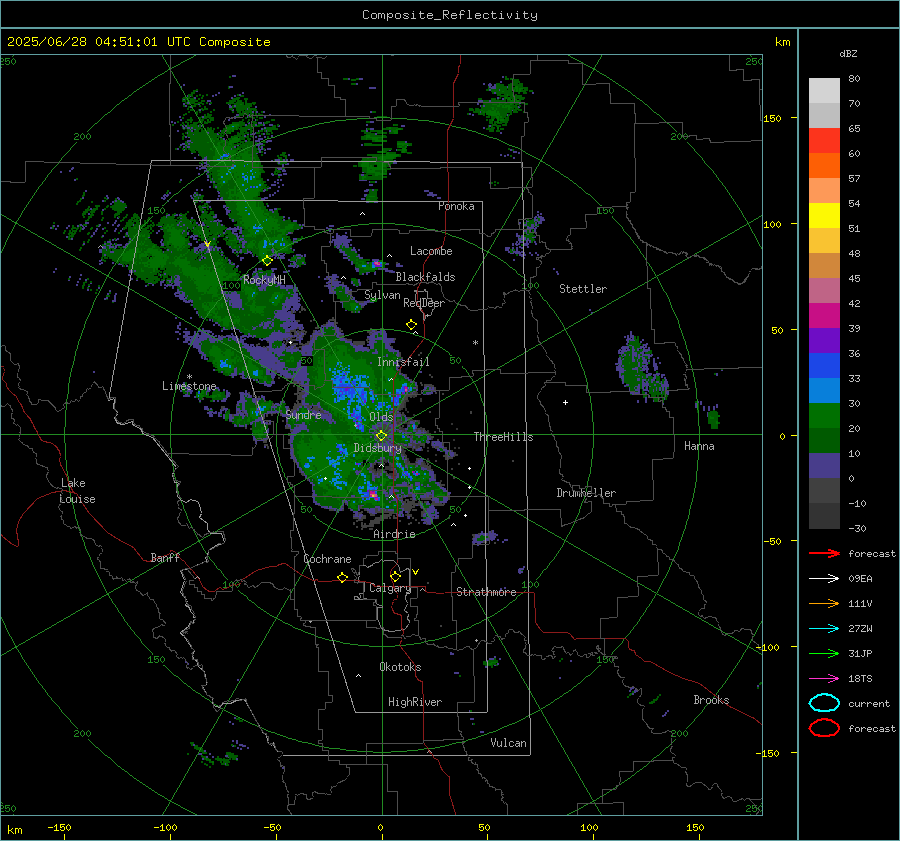Click the orange 57–60 dBZ swatch
This screenshot has height=841, width=900.
click(824, 165)
